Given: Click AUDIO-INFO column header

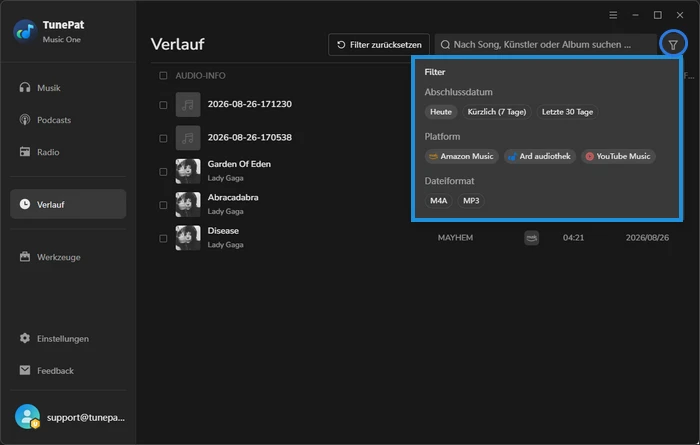Looking at the screenshot, I should click(200, 76).
